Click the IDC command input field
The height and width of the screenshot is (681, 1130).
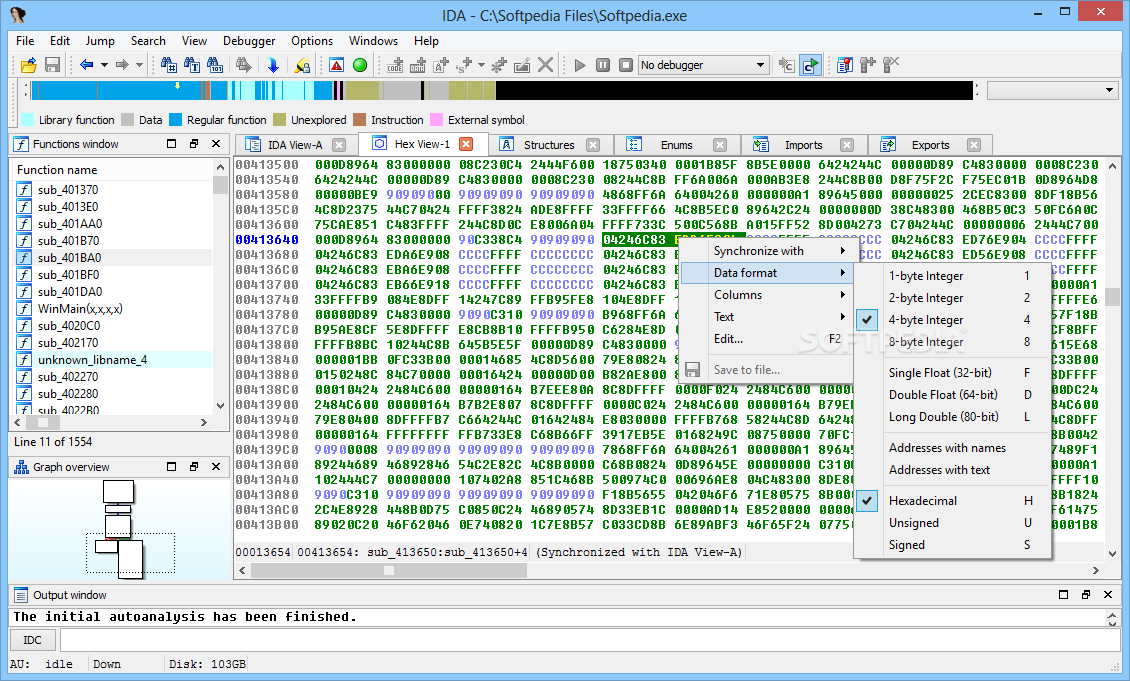(590, 640)
